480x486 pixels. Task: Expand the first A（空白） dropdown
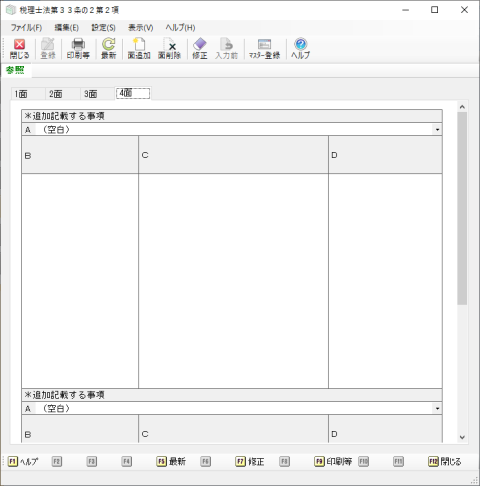pyautogui.click(x=437, y=129)
